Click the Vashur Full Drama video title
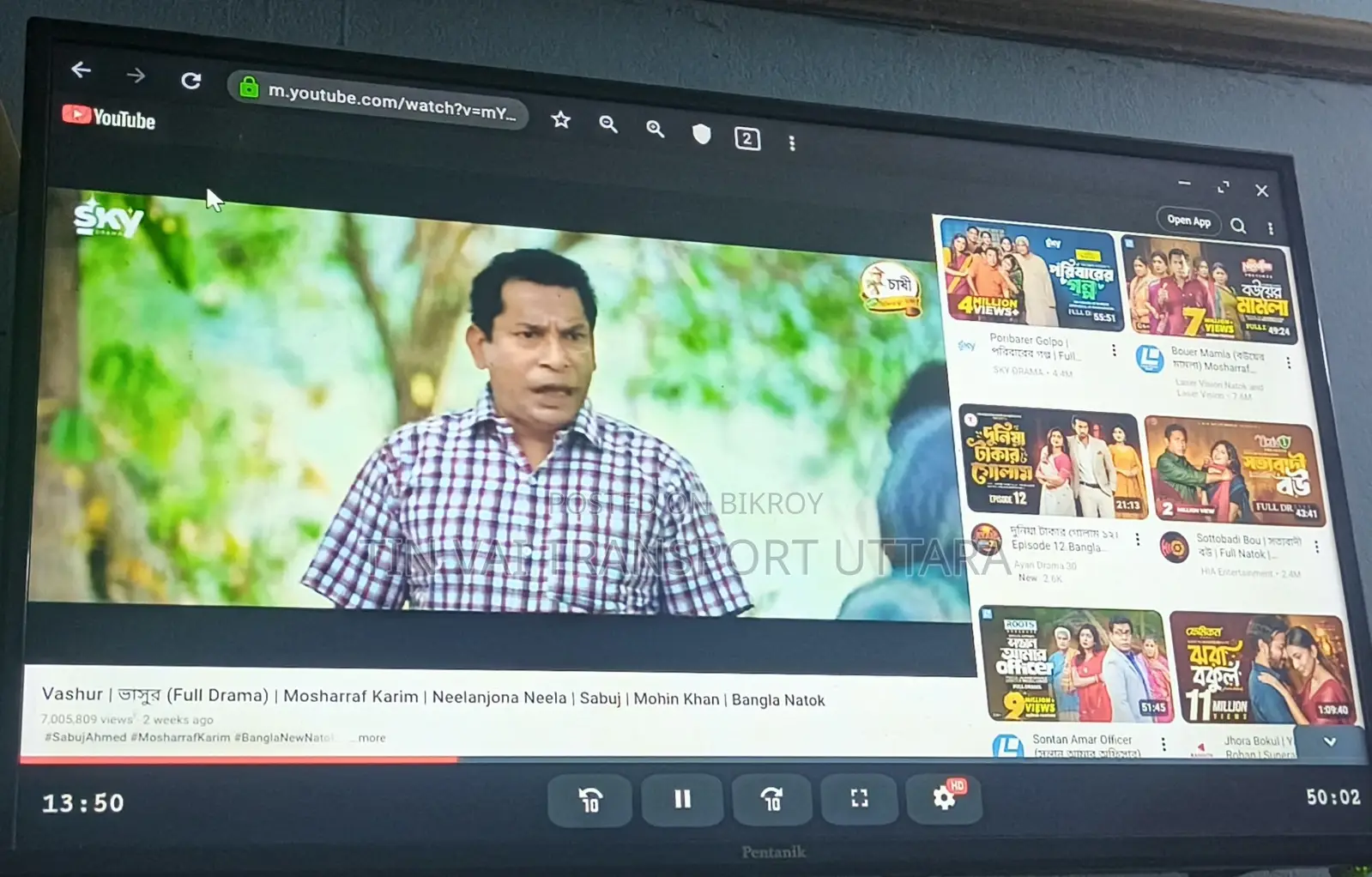 pyautogui.click(x=433, y=697)
